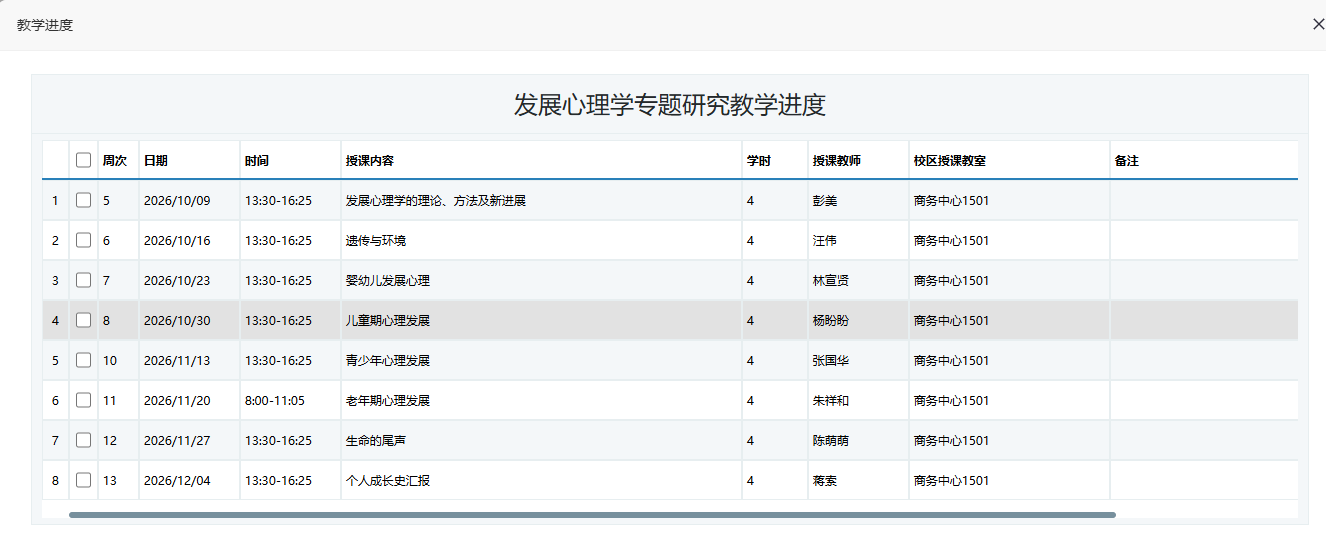This screenshot has width=1326, height=550.
Task: Enable the checkbox for 生命的尾声 row
Action: tap(83, 440)
